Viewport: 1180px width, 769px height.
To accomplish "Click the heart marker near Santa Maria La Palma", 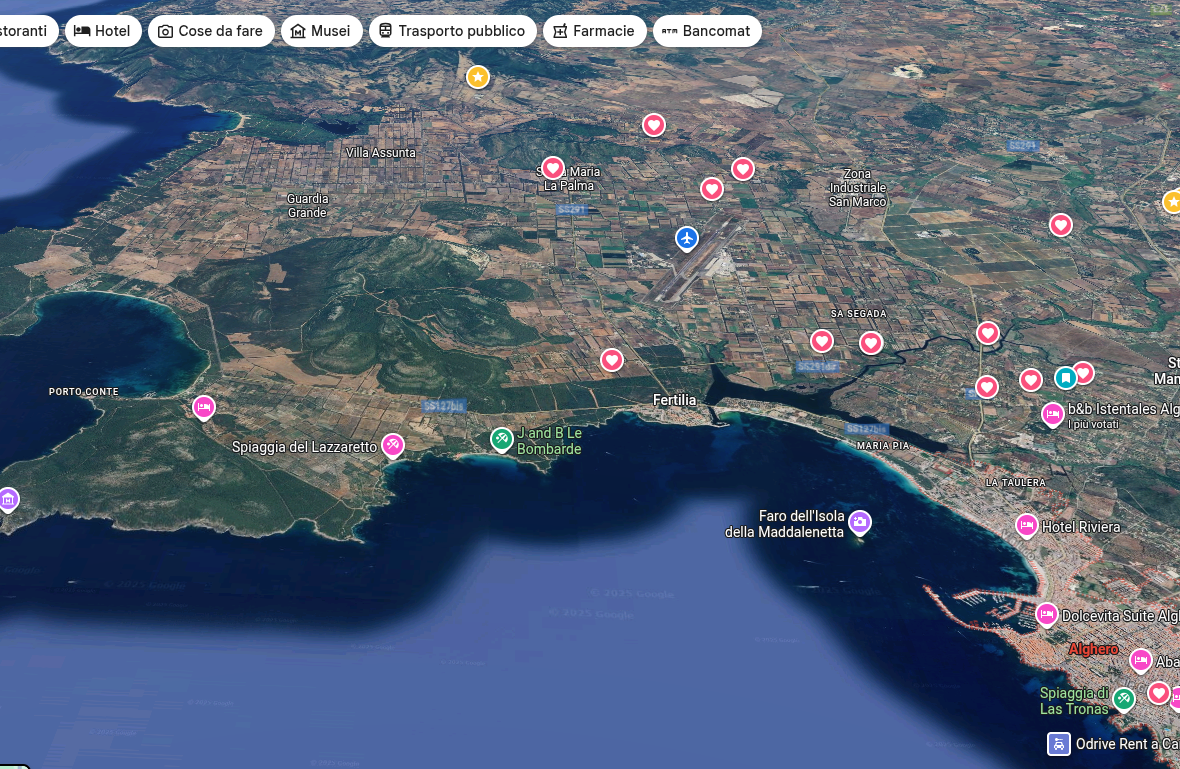I will point(553,168).
